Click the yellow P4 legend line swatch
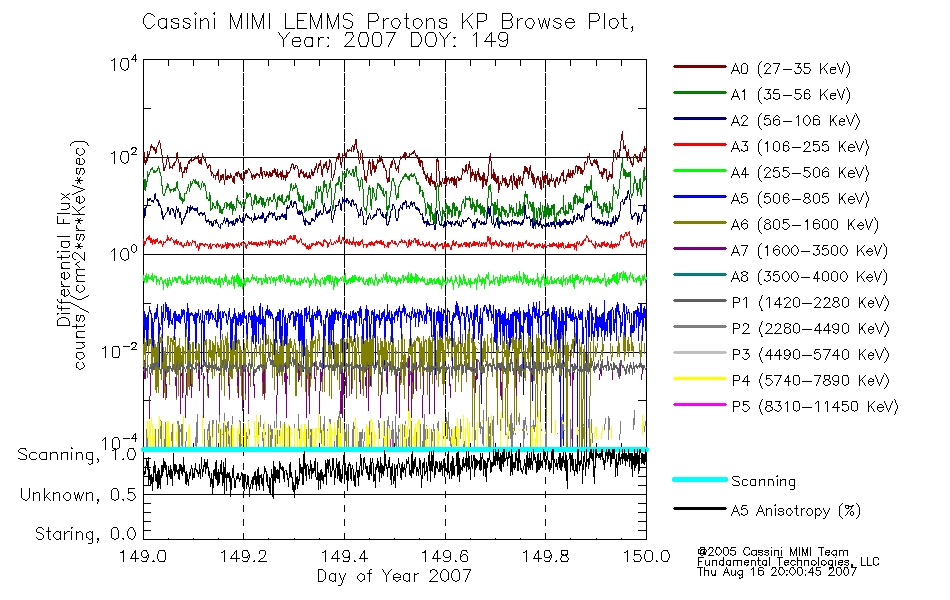 click(699, 379)
